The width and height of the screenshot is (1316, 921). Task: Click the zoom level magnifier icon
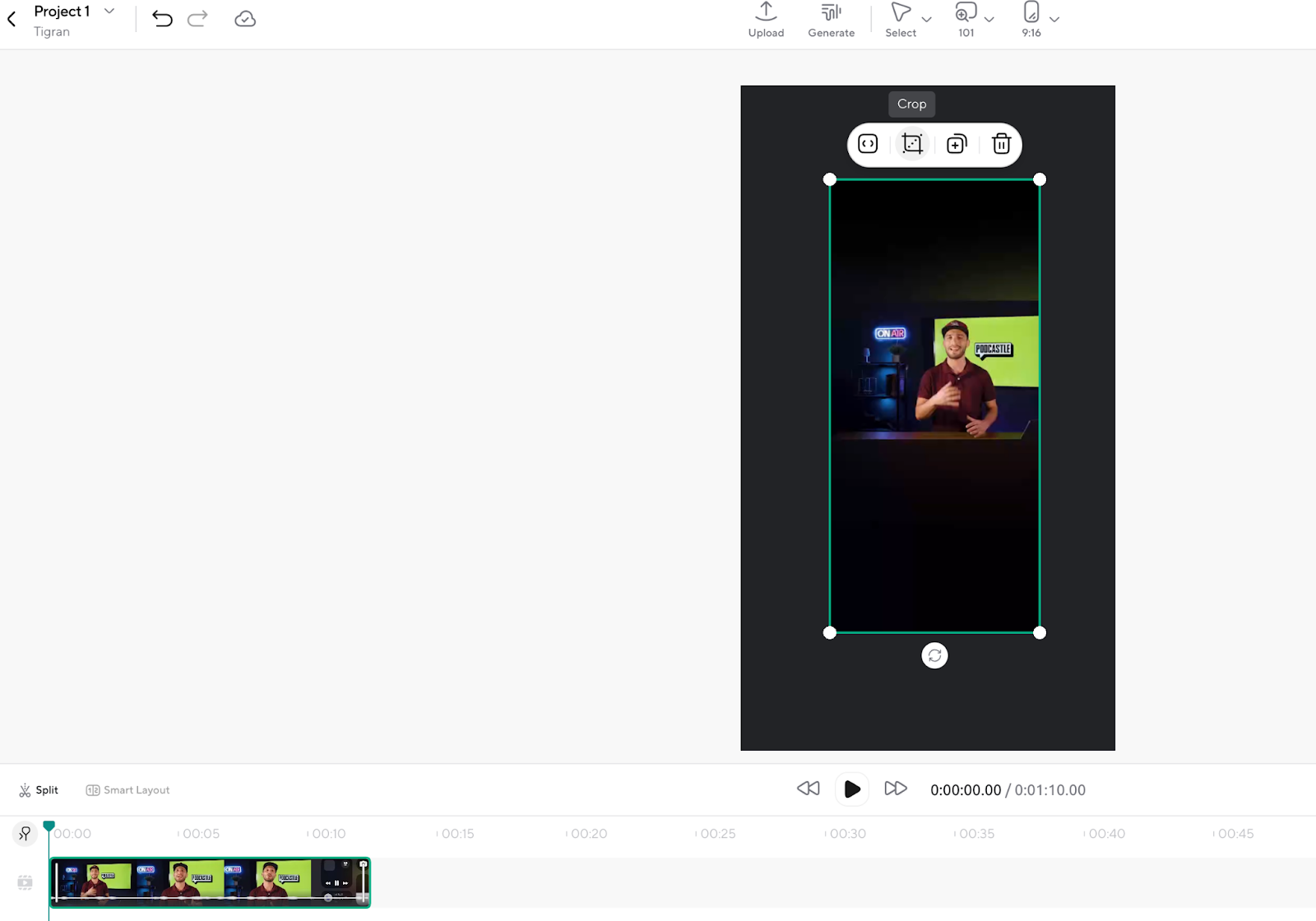click(x=966, y=12)
